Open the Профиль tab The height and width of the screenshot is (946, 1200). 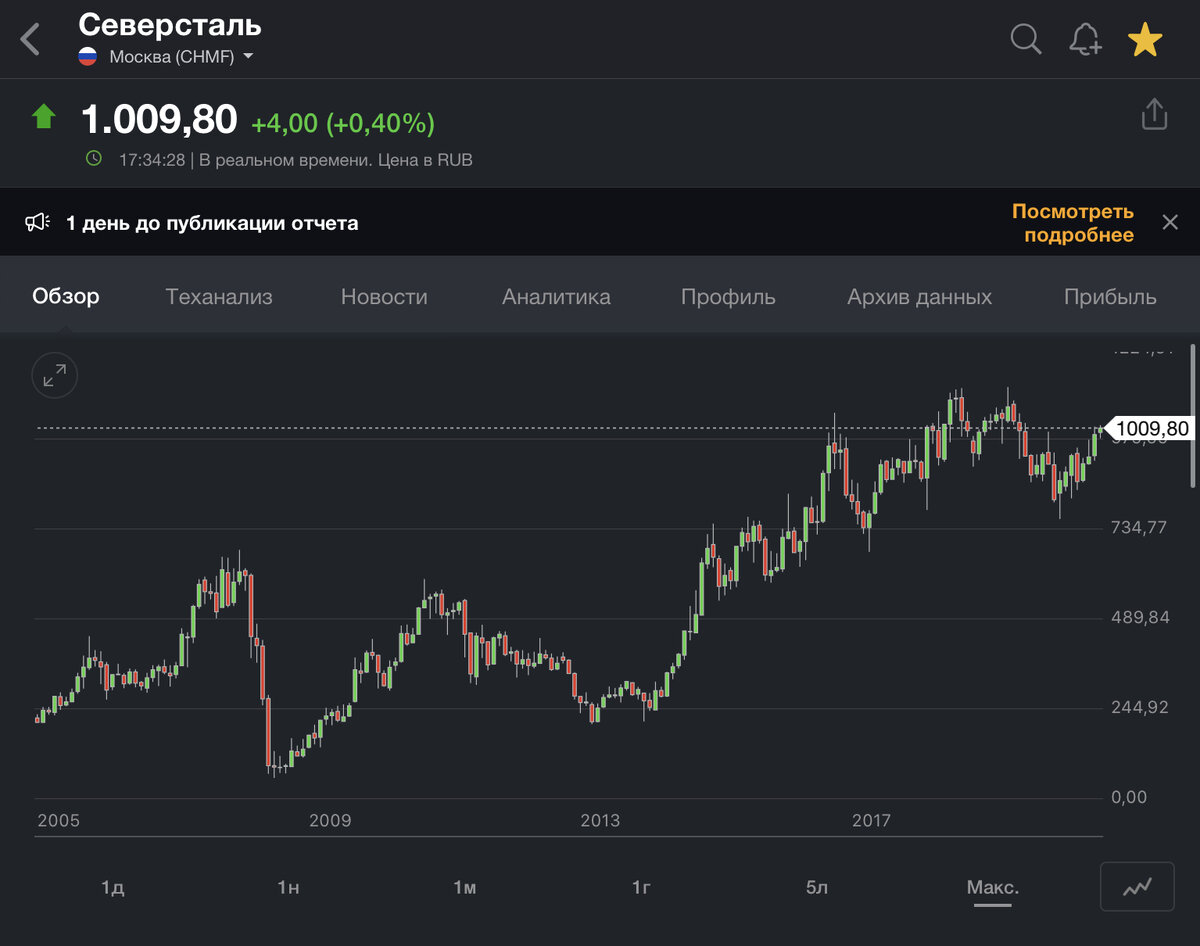point(728,296)
